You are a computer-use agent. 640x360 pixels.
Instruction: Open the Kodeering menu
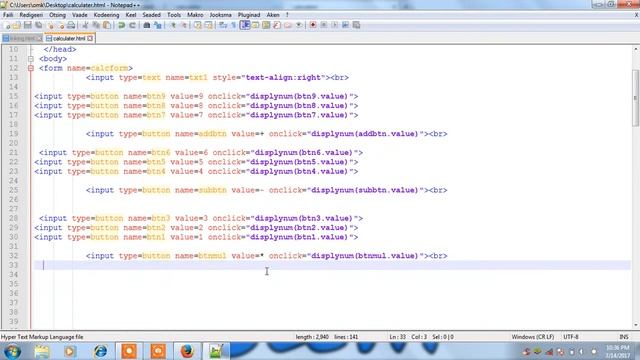107,15
